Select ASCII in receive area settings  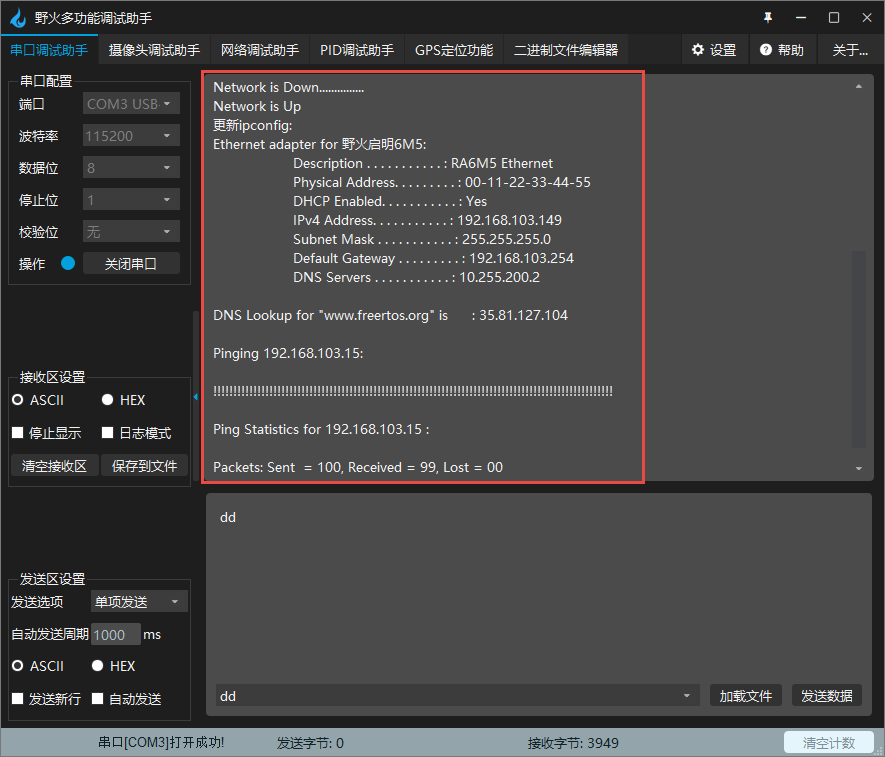pyautogui.click(x=17, y=400)
